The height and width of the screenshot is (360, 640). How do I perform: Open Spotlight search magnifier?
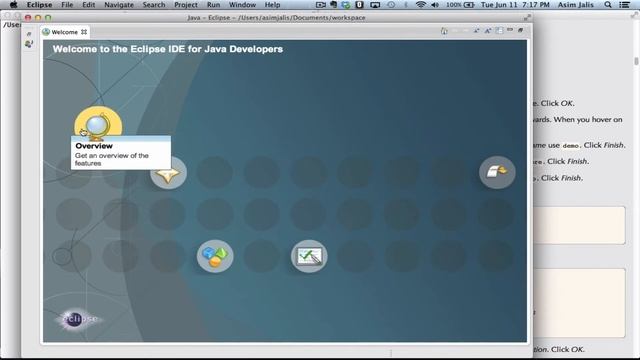608,5
